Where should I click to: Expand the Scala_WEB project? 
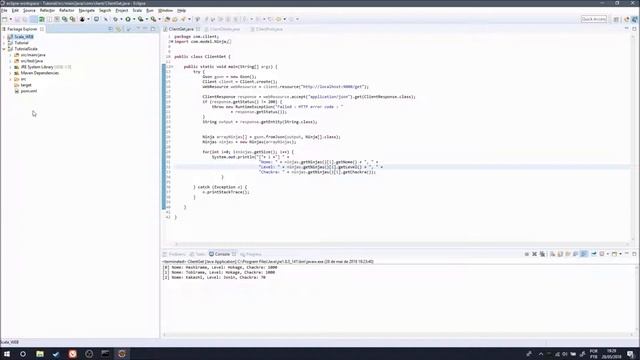[4, 37]
